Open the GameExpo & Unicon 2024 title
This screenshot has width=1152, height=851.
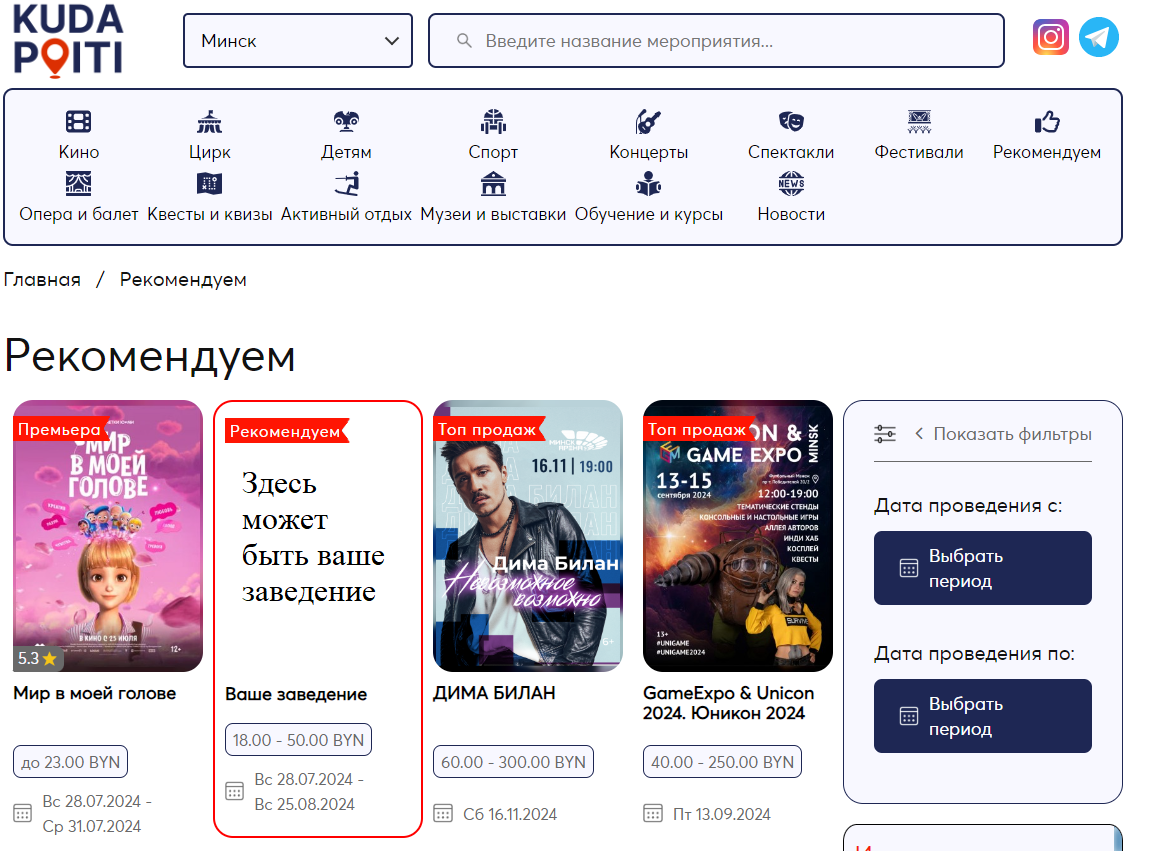click(729, 703)
